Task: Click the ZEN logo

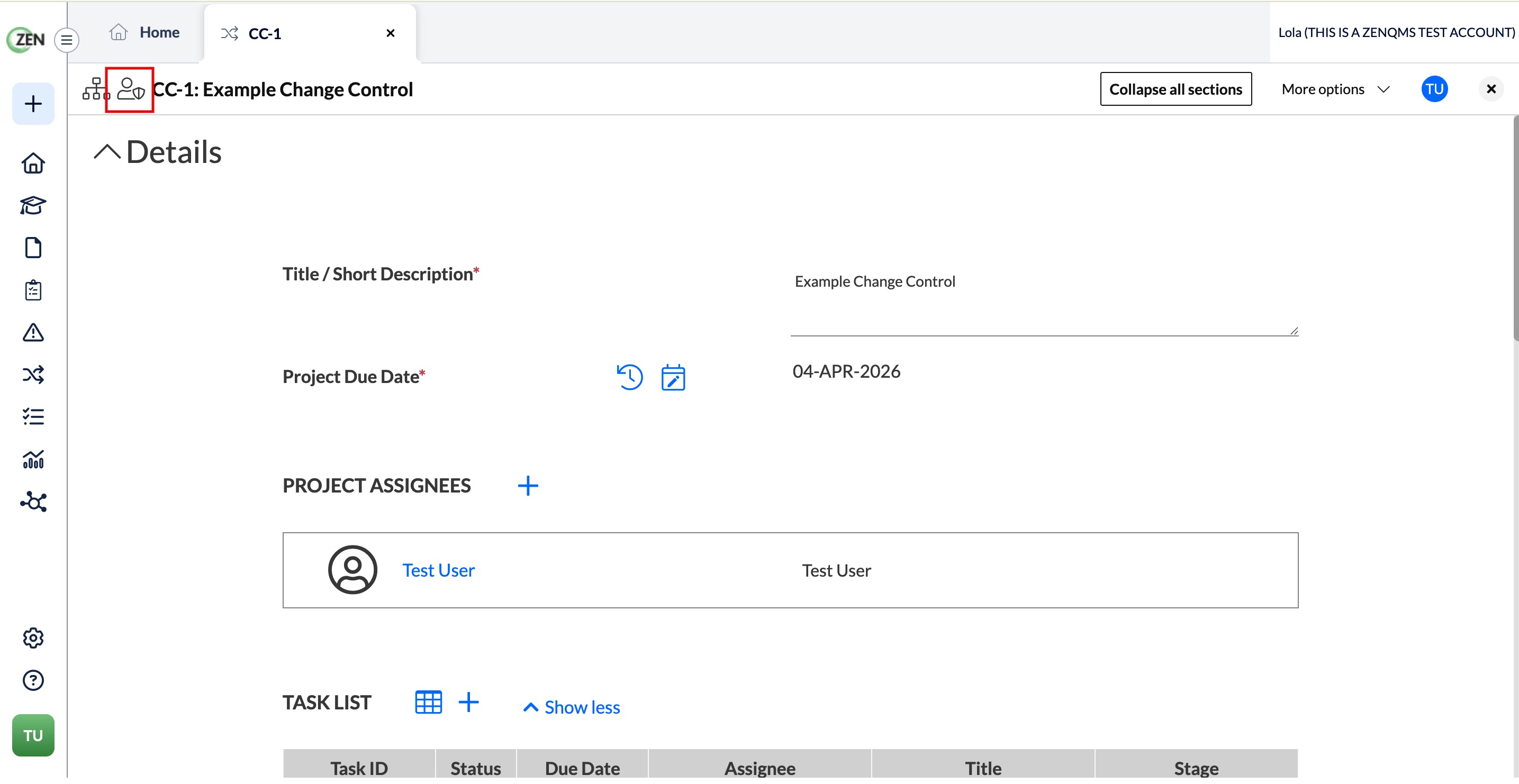Action: tap(26, 40)
